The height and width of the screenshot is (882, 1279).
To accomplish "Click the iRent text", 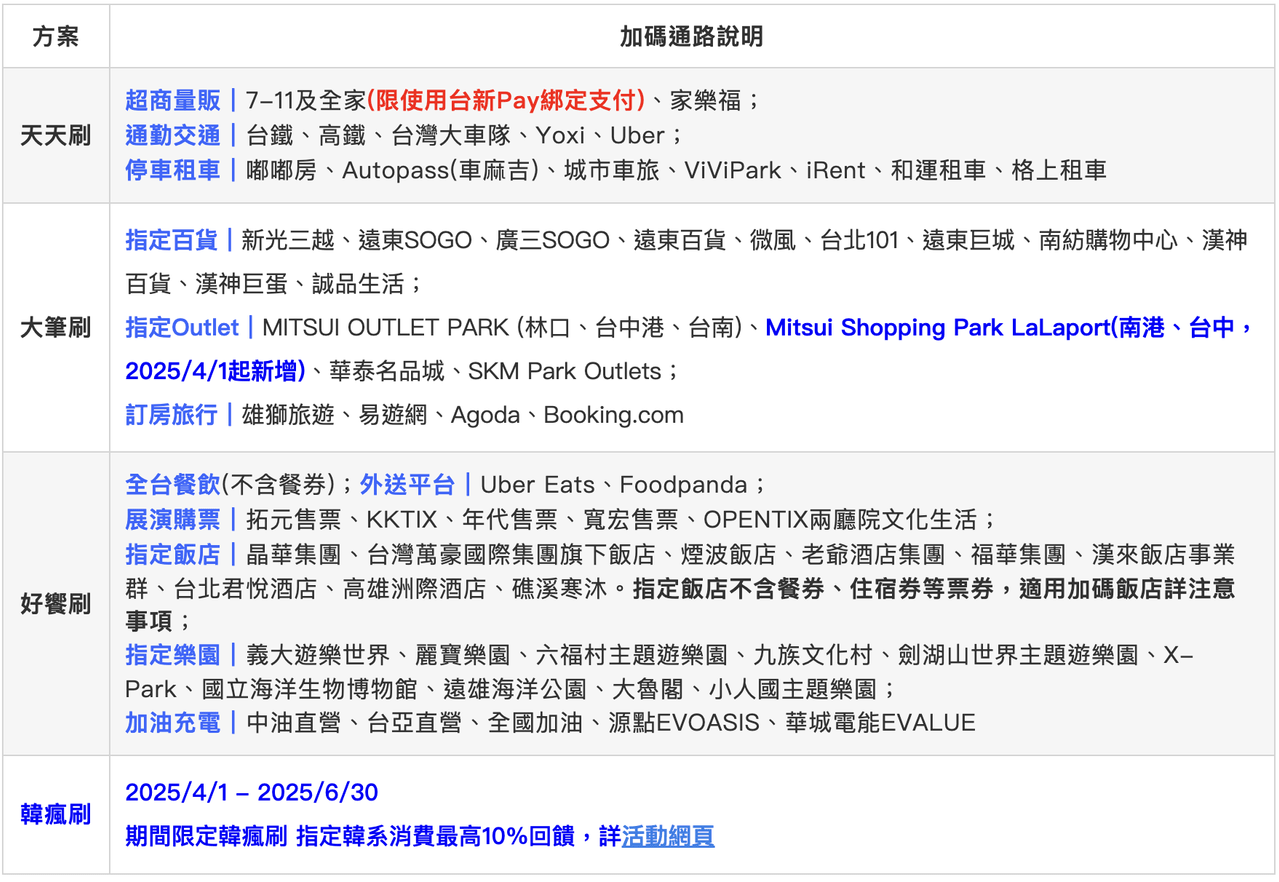I will point(837,170).
